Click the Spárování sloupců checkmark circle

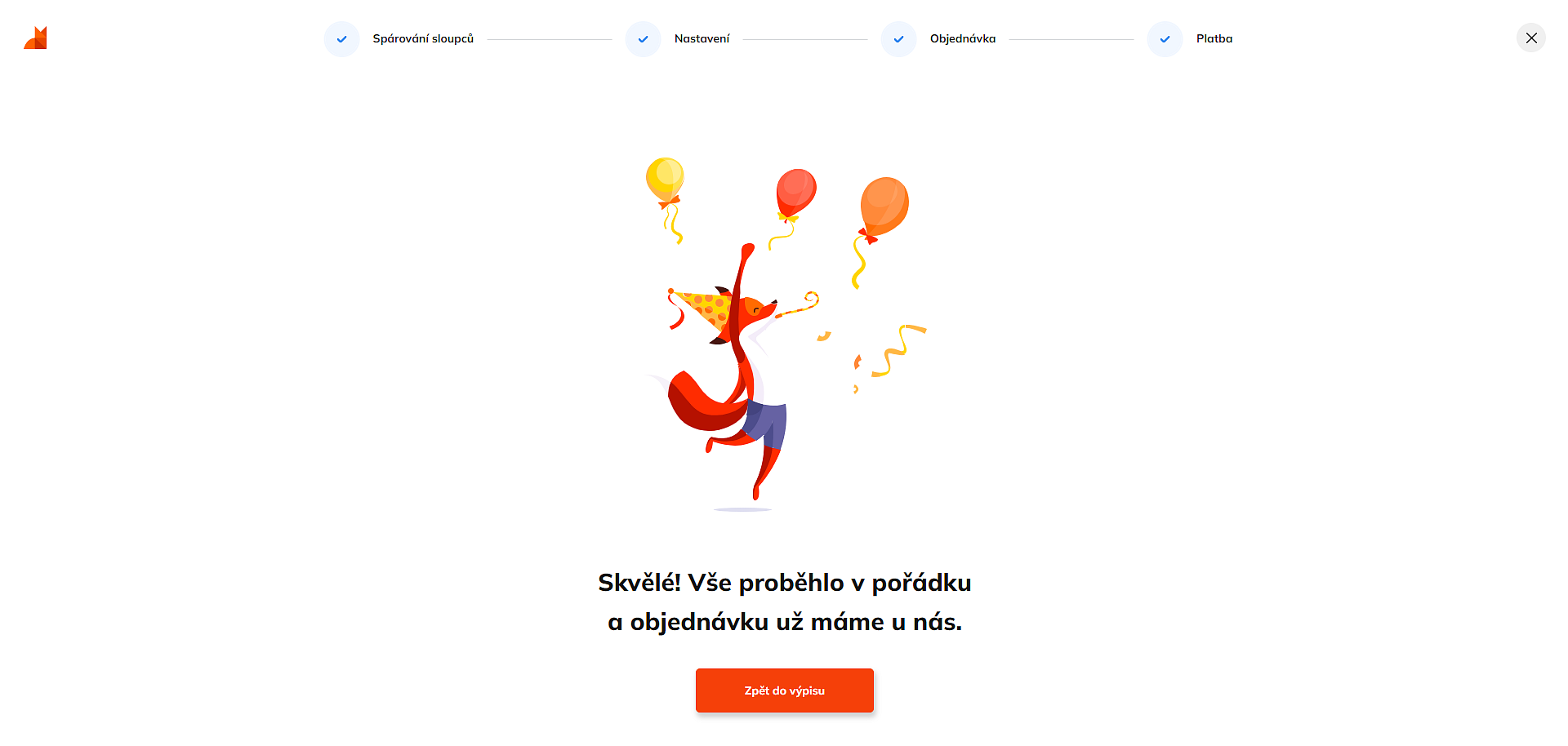(341, 39)
